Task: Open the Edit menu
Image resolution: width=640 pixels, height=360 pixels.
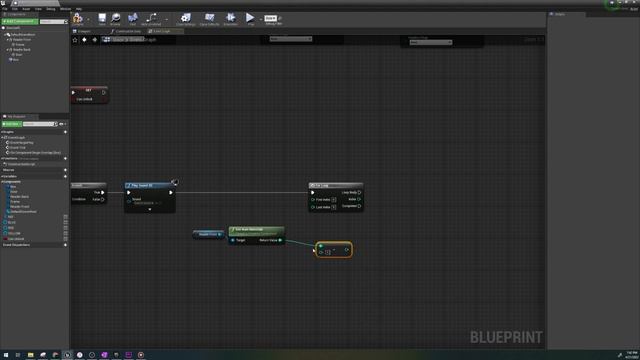Action: point(15,9)
